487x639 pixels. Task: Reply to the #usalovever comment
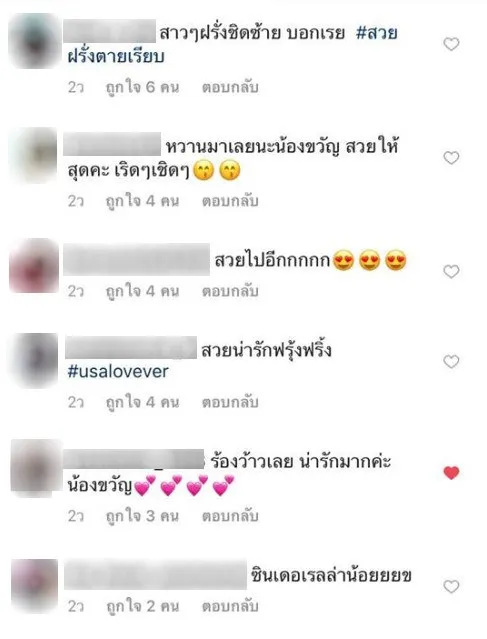[230, 402]
